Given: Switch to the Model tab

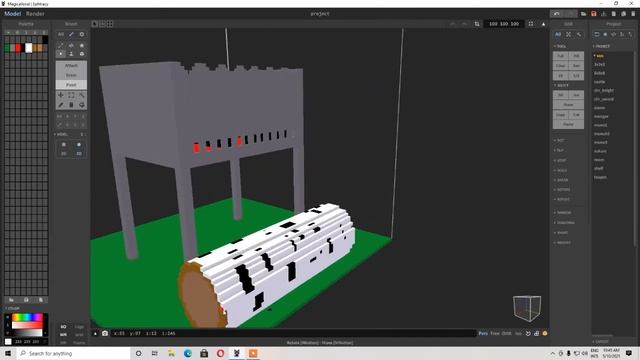Looking at the screenshot, I should coord(12,14).
